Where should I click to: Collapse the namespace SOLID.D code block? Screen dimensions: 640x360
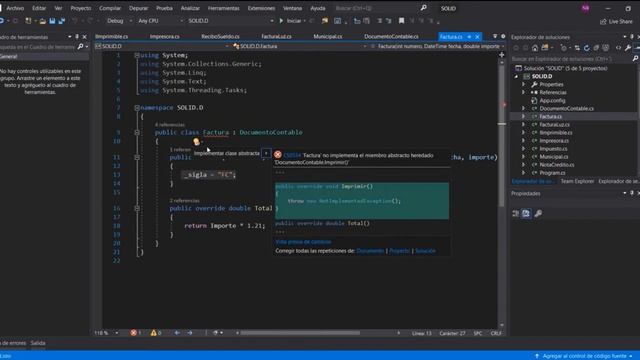tap(137, 108)
